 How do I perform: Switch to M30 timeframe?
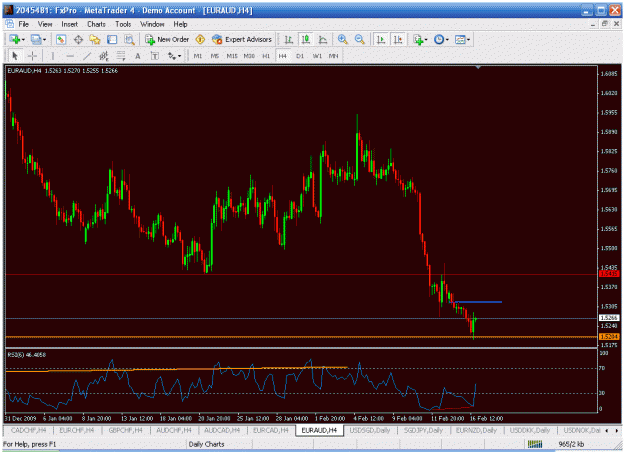pos(249,56)
